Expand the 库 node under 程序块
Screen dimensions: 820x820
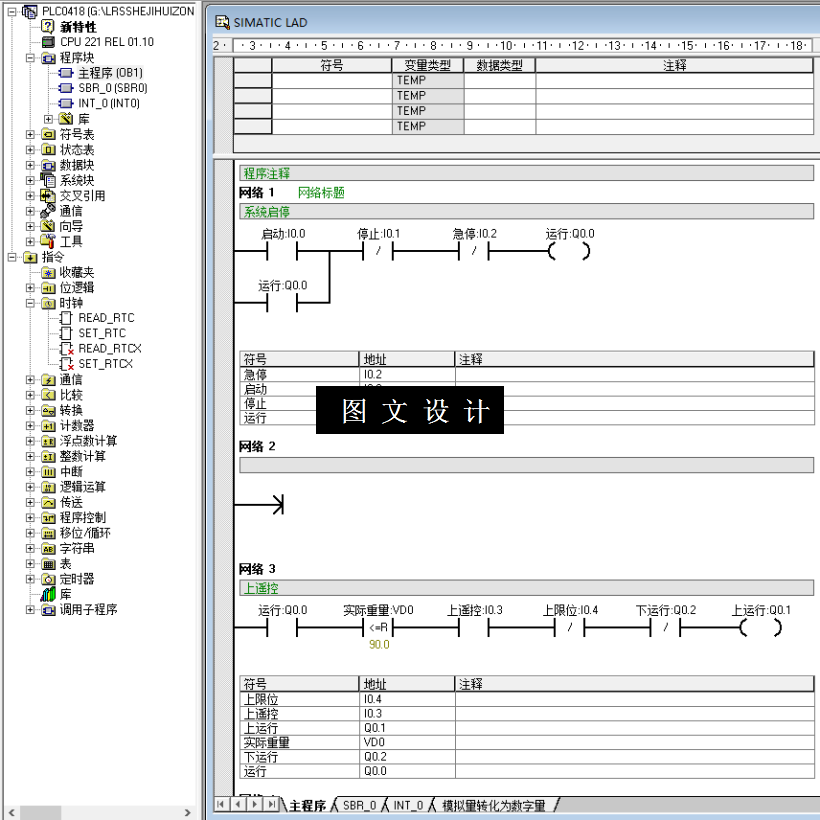pos(49,119)
